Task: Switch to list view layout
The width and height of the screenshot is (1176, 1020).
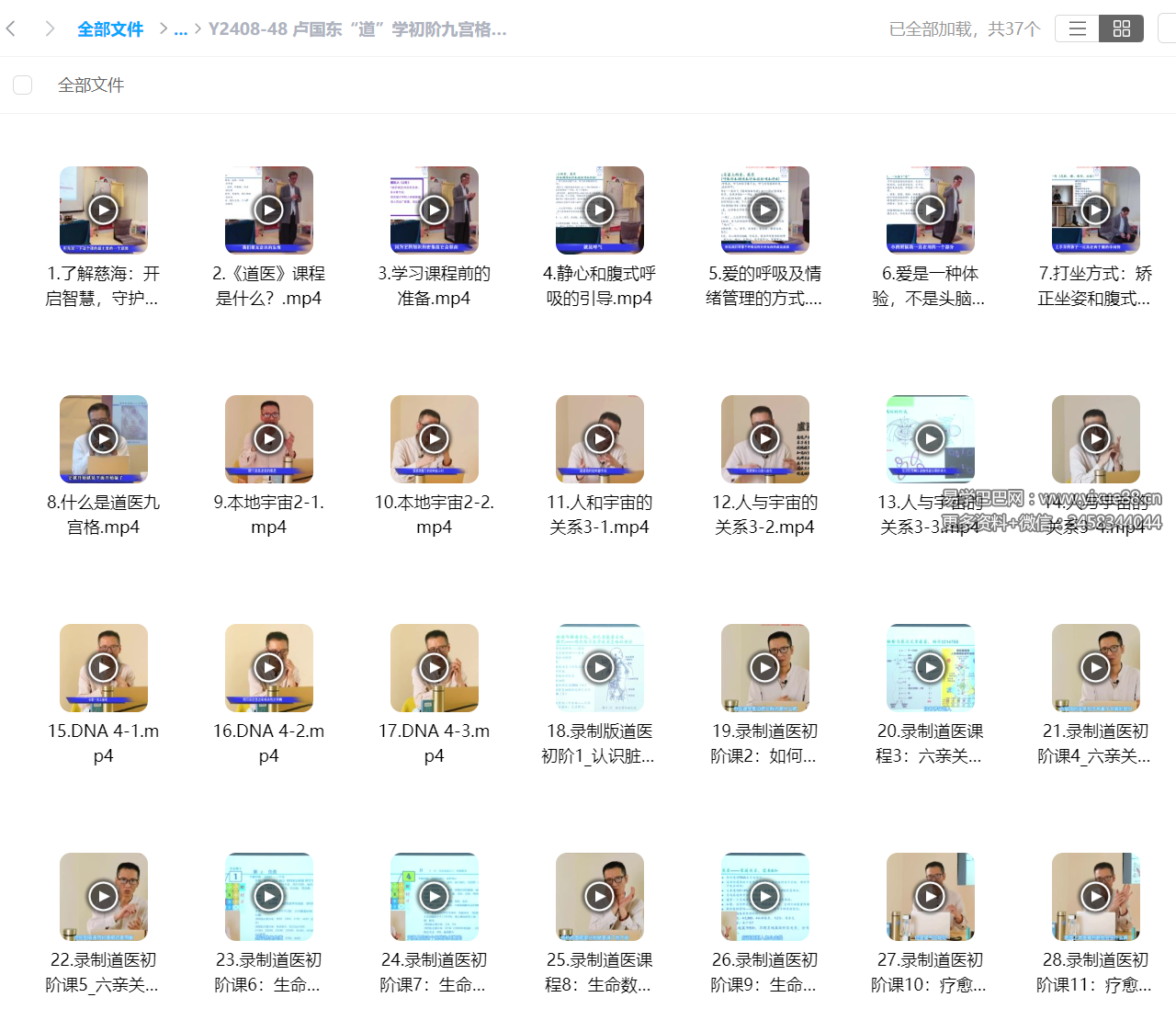Action: coord(1077,28)
